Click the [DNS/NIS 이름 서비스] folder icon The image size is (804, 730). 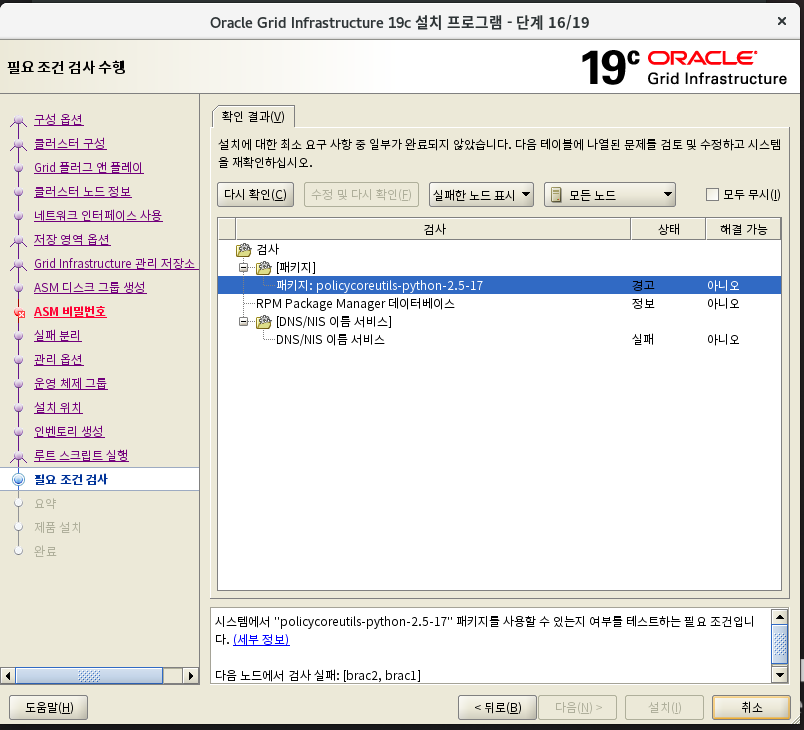click(x=264, y=322)
